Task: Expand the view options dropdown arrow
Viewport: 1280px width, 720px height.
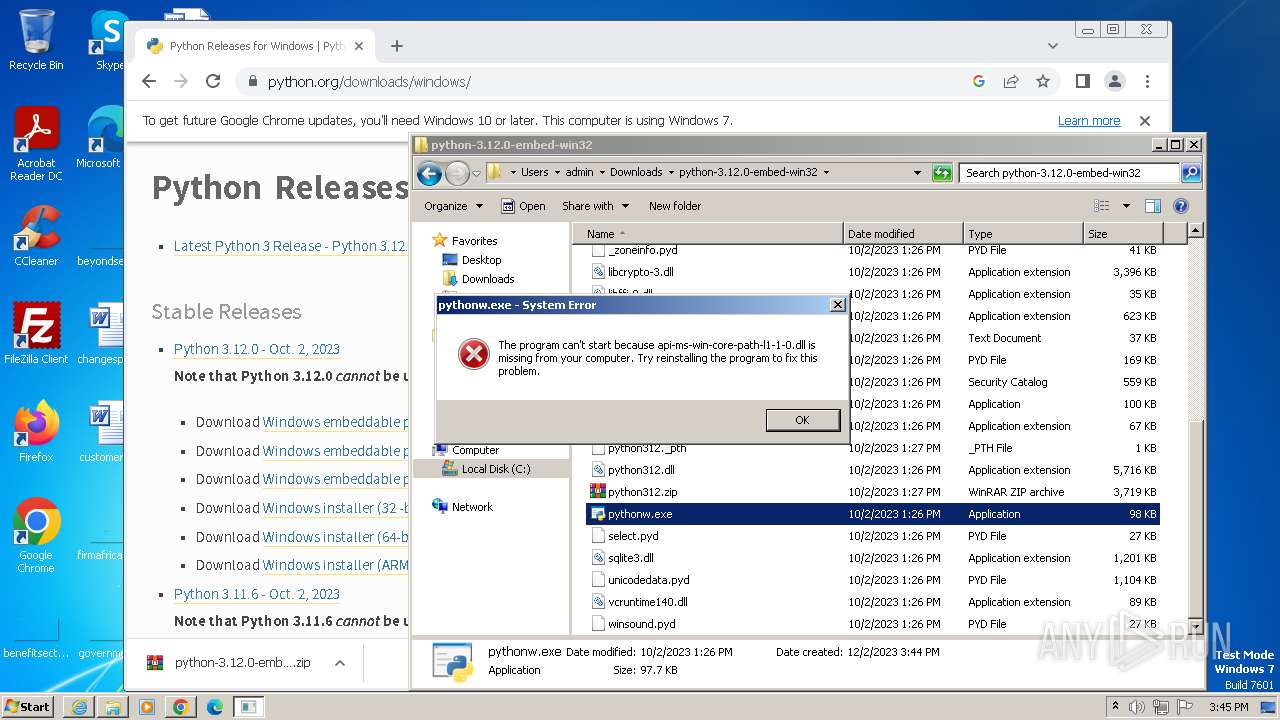Action: (x=1126, y=206)
